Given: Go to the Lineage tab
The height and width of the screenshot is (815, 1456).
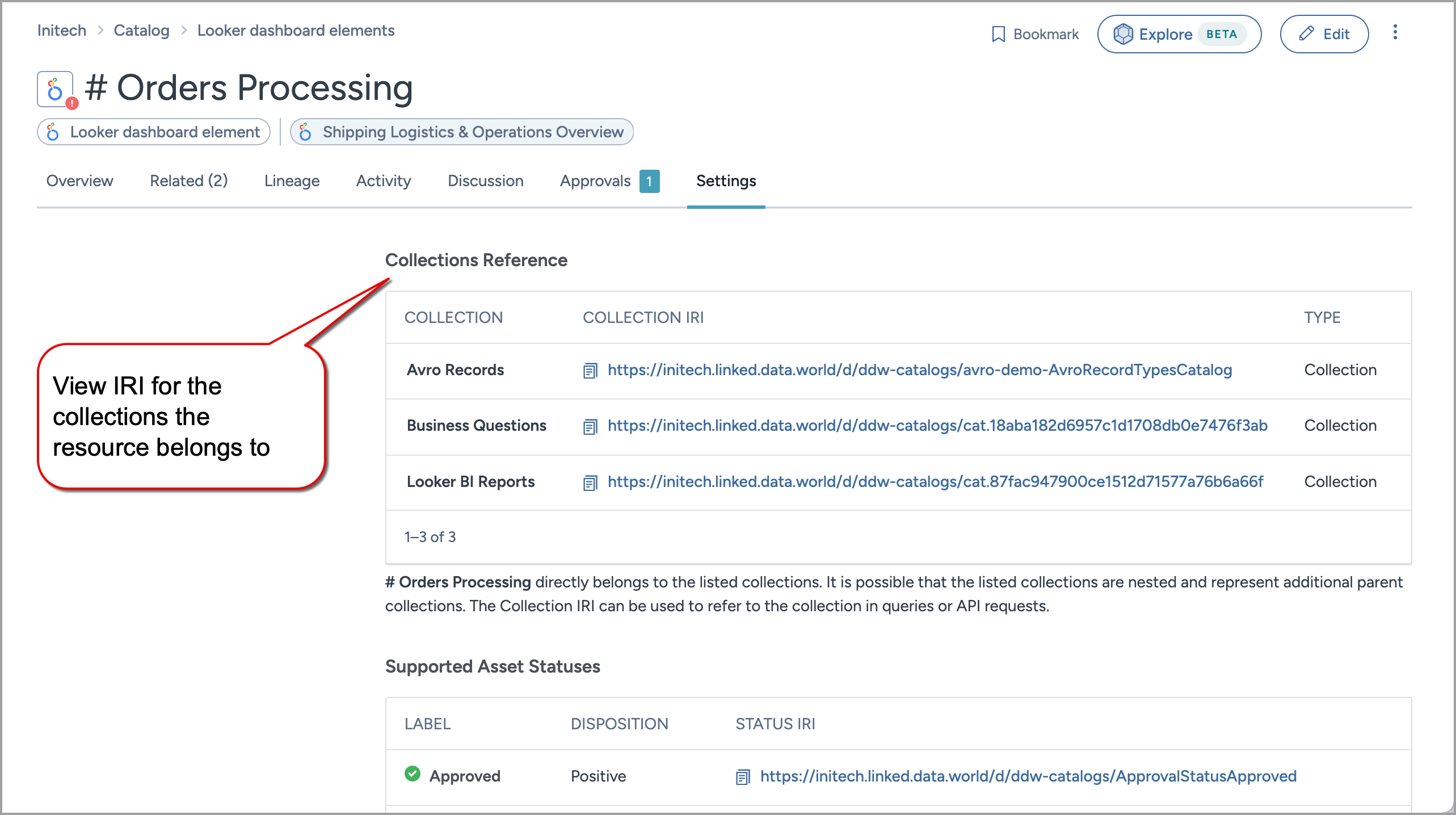Looking at the screenshot, I should [292, 181].
